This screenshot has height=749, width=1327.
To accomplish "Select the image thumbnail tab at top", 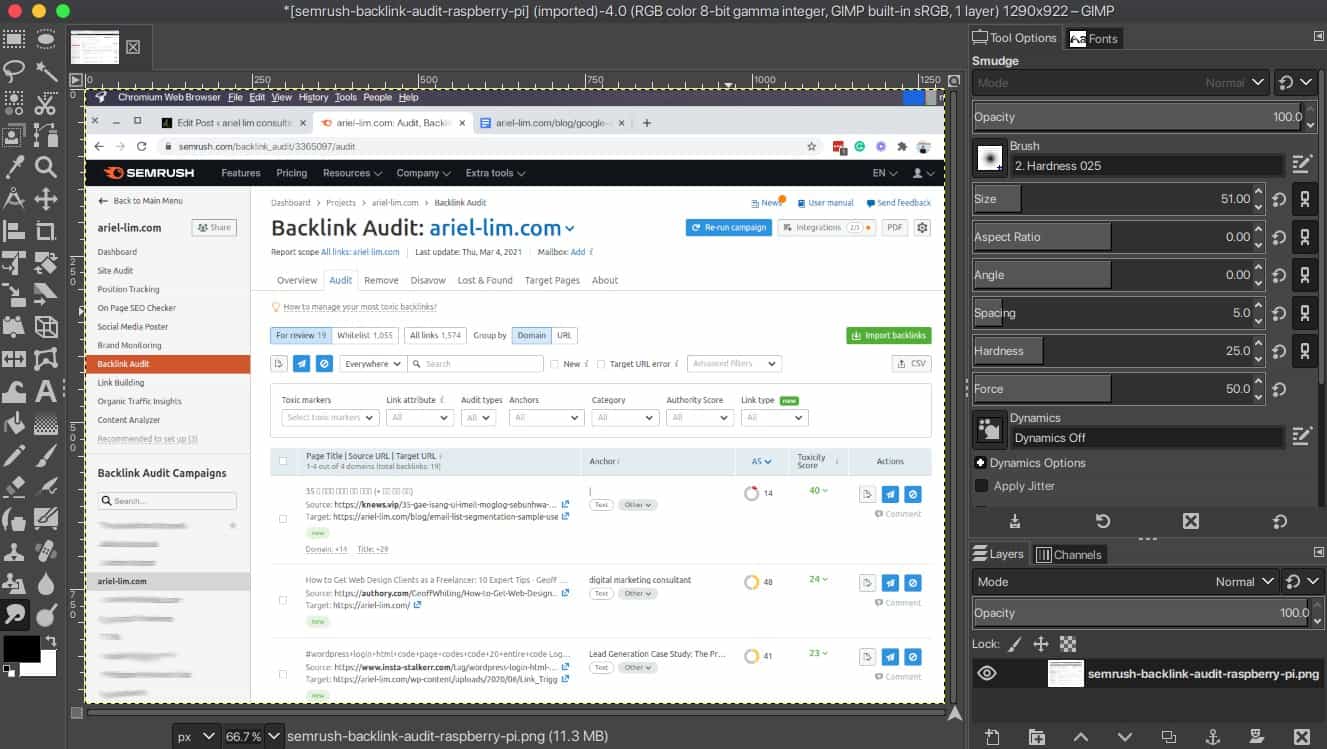I will (x=94, y=46).
